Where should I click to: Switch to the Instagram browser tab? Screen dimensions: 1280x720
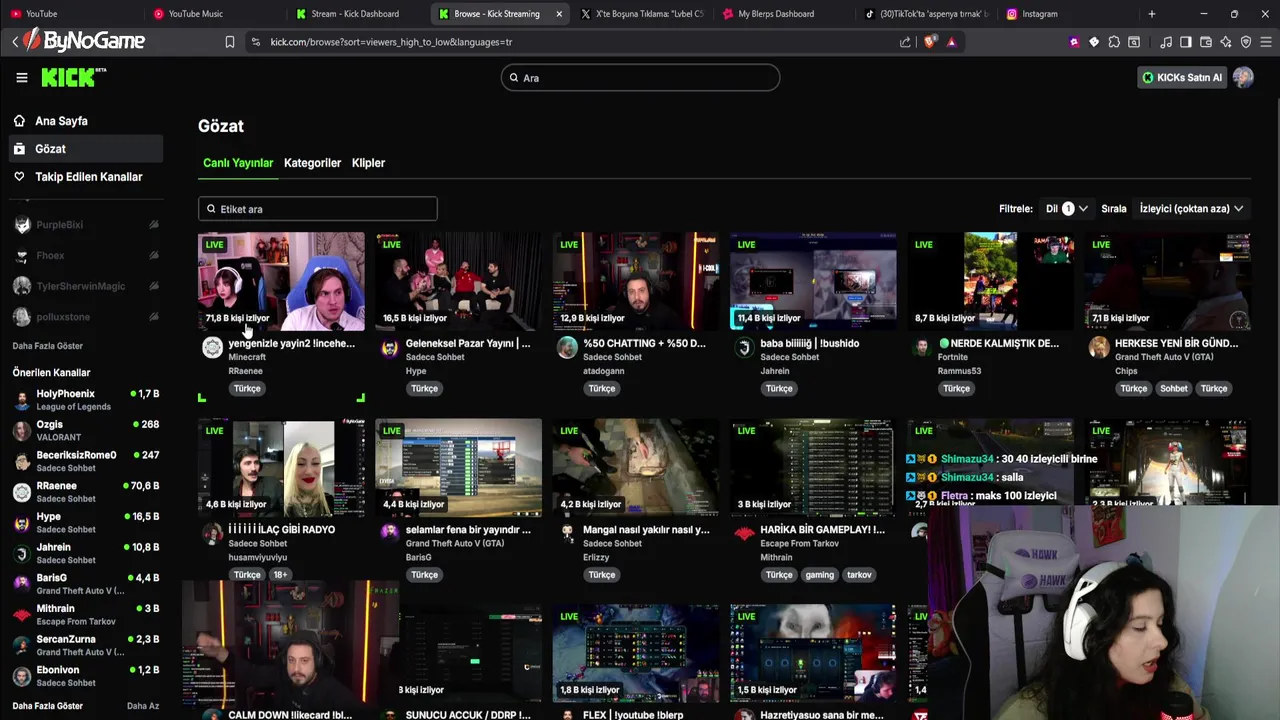point(1070,14)
